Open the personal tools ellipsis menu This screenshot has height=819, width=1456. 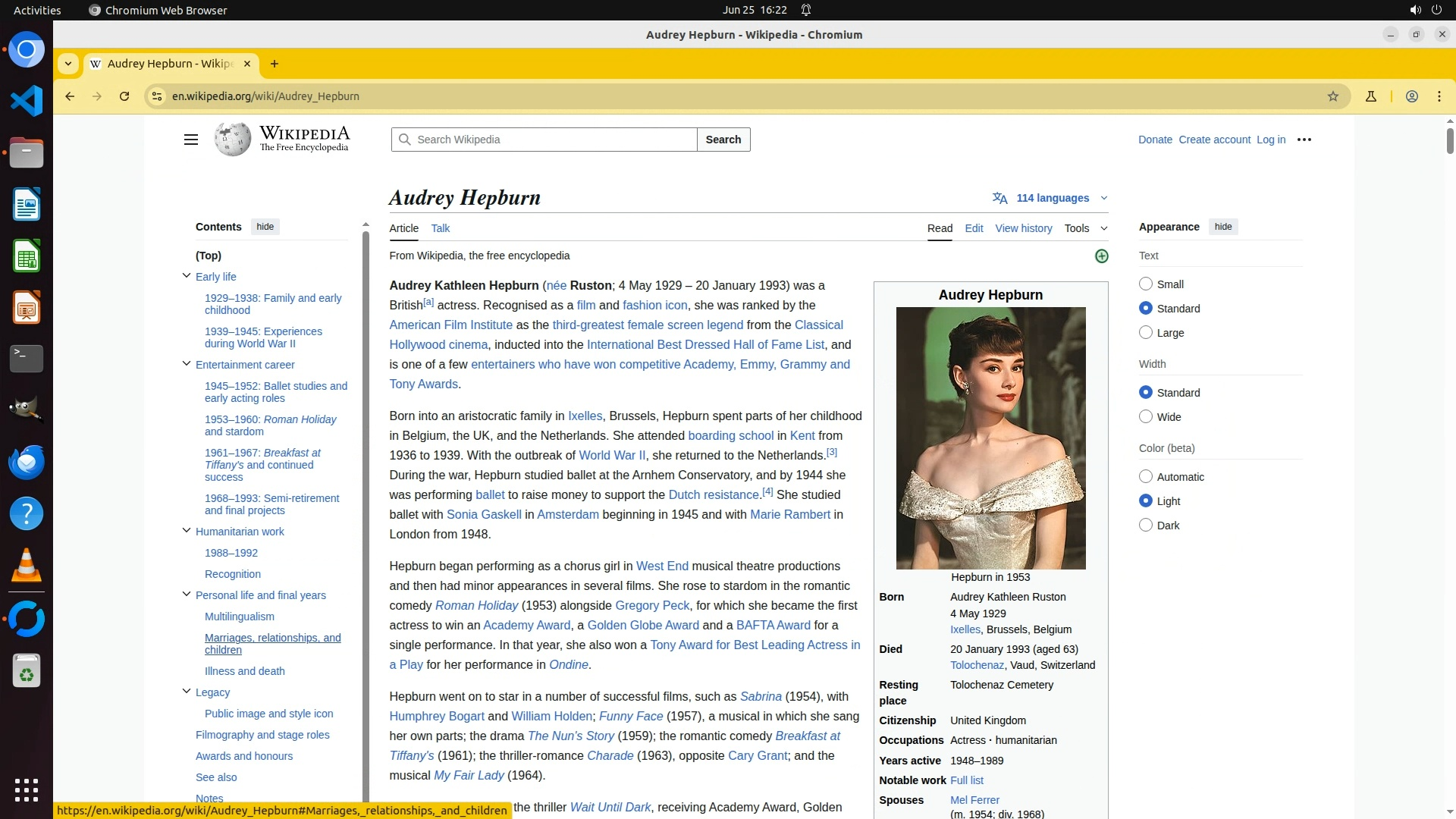[1304, 140]
